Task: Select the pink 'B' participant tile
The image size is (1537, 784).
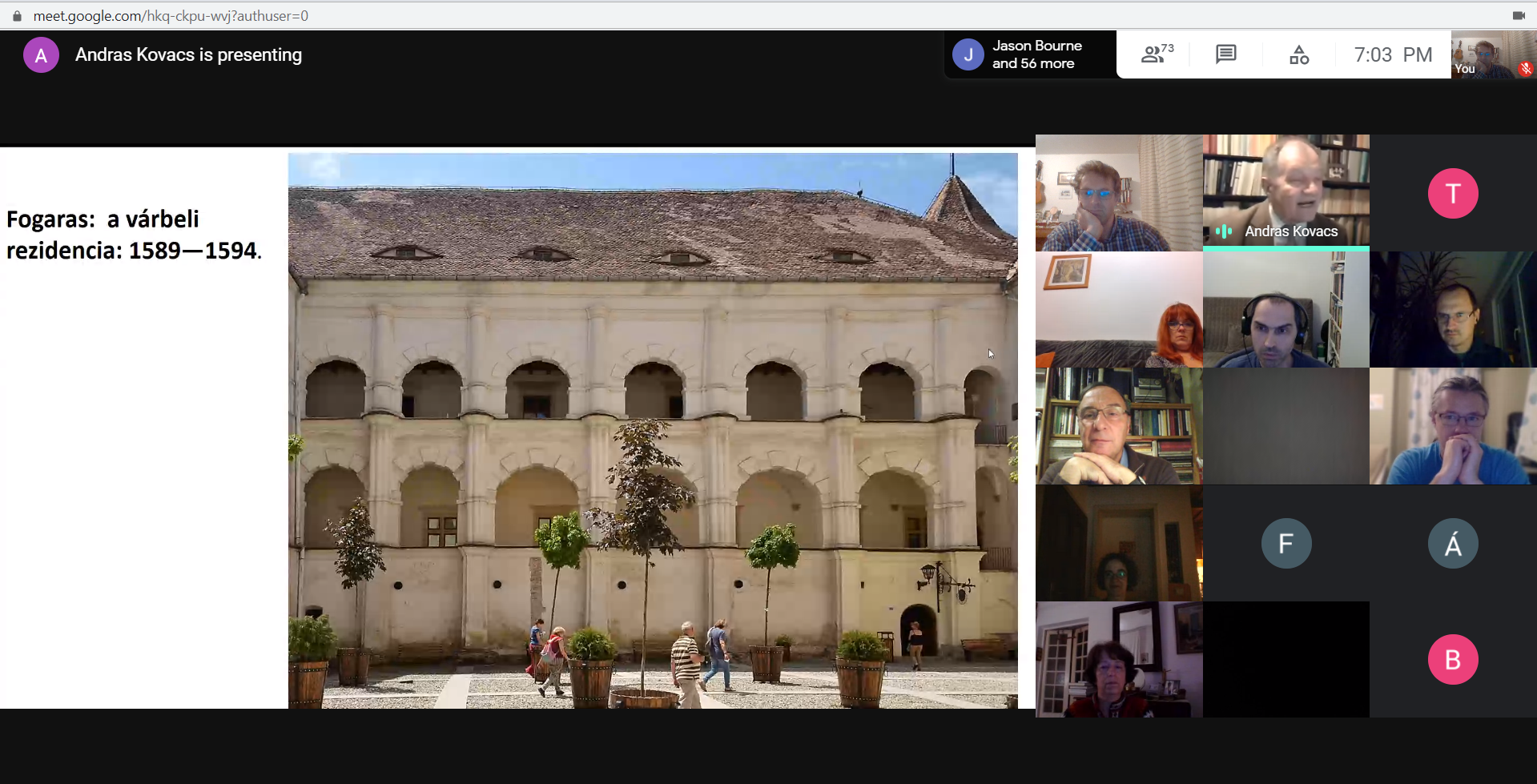Action: (1452, 660)
